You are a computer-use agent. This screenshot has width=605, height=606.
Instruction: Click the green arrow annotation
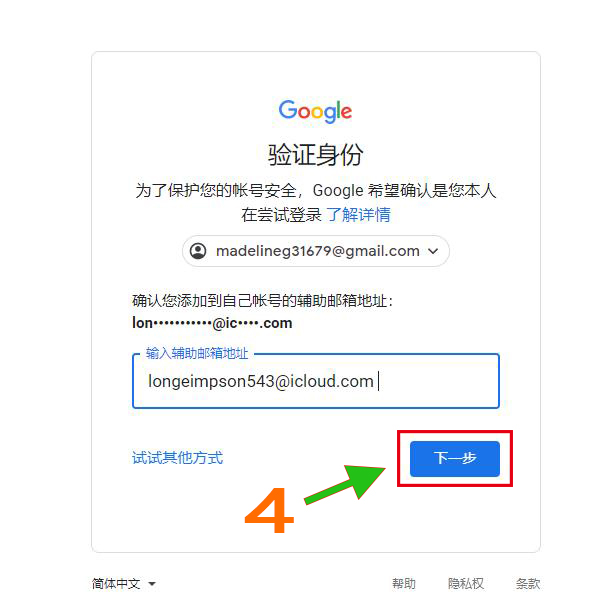[x=345, y=483]
